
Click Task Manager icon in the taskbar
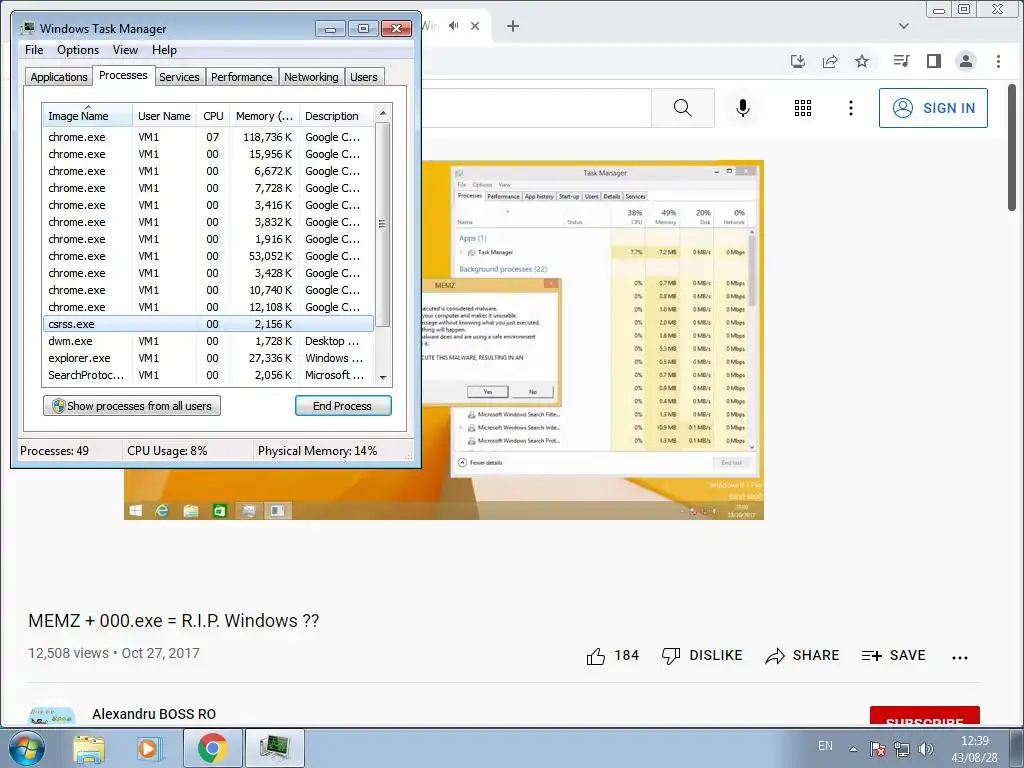pos(274,748)
